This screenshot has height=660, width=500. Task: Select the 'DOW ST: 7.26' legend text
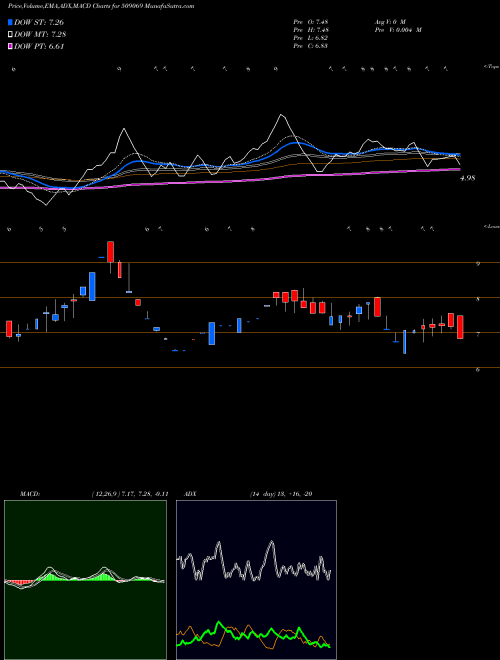39,22
